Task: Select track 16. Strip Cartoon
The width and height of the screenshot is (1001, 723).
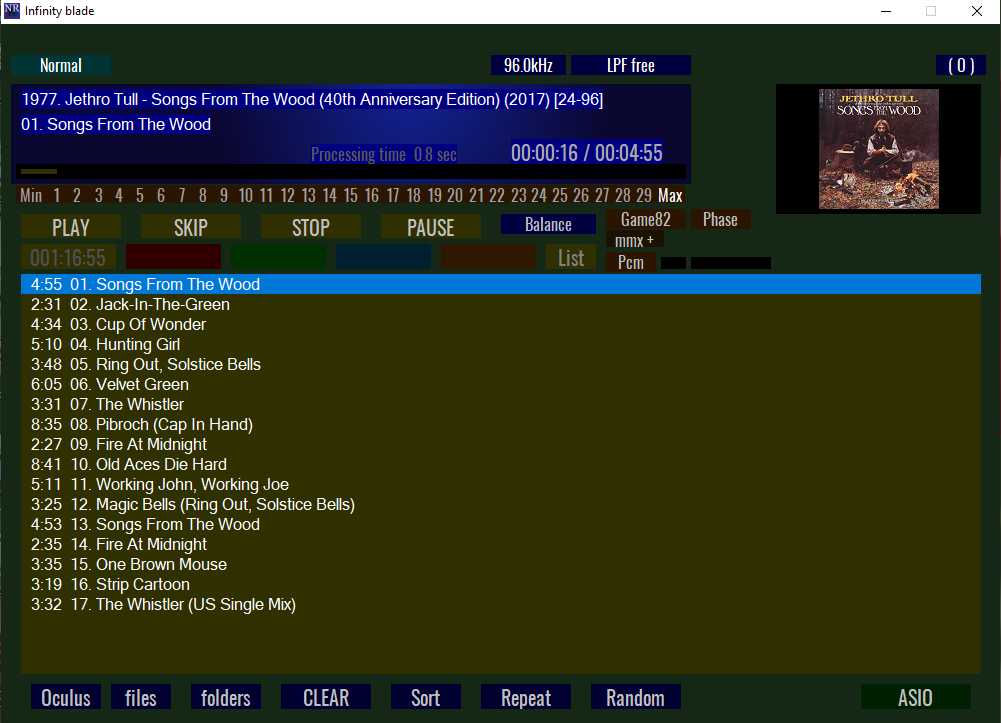Action: [142, 584]
